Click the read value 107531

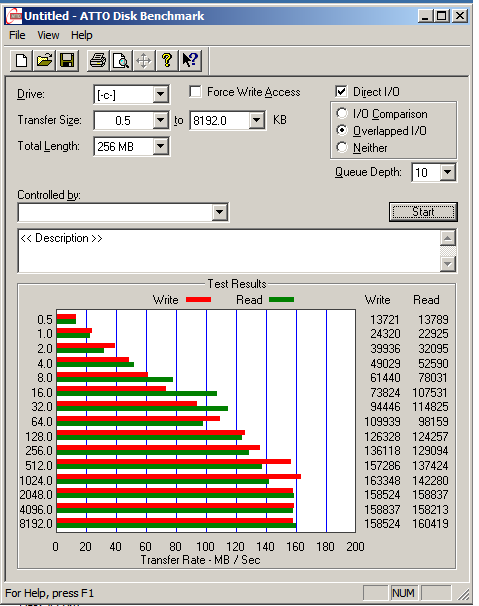tap(430, 393)
